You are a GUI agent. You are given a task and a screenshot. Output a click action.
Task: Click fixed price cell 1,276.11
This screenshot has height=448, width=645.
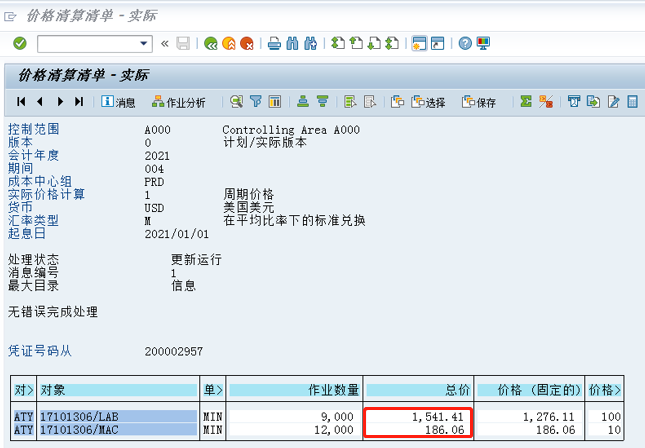(548, 417)
